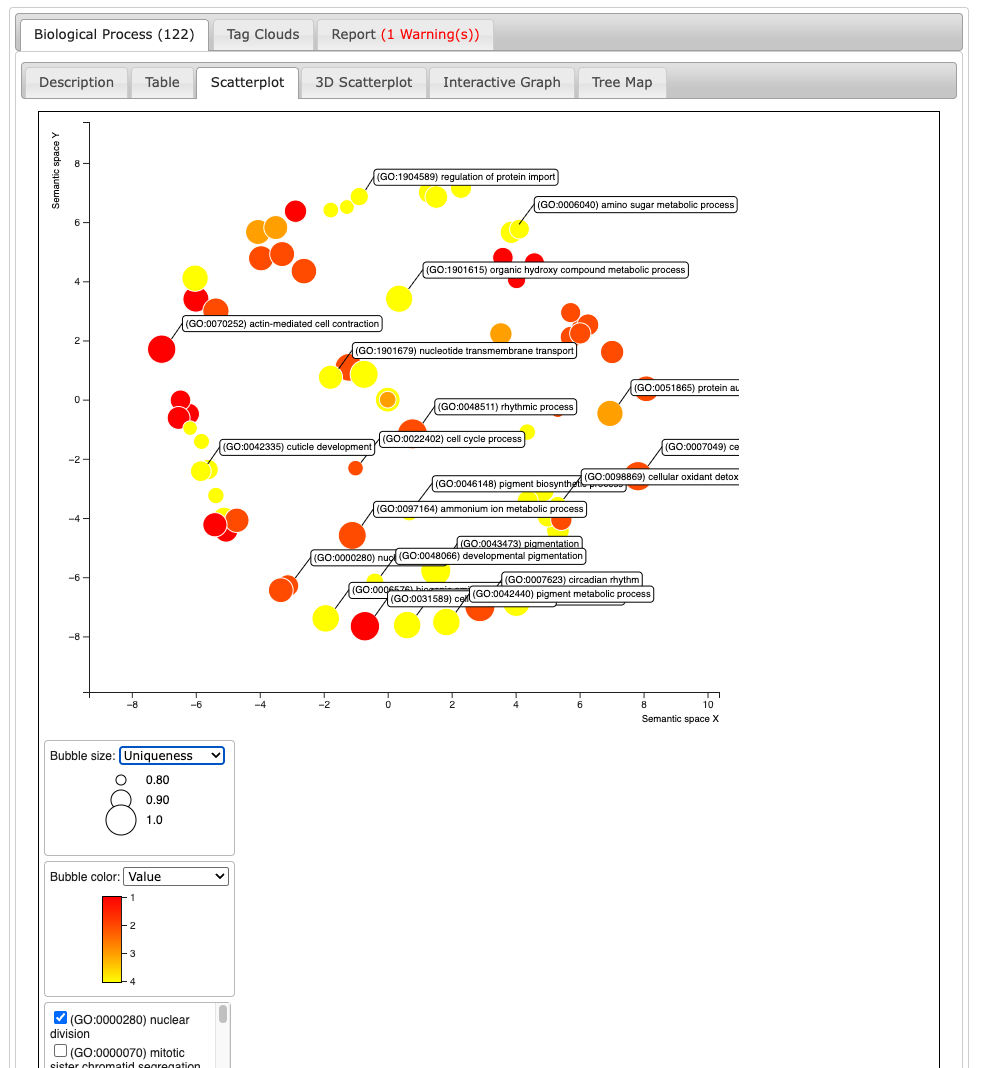The height and width of the screenshot is (1068, 987).
Task: Click the organic hydroxy compound metabolic process label
Action: pyautogui.click(x=555, y=270)
